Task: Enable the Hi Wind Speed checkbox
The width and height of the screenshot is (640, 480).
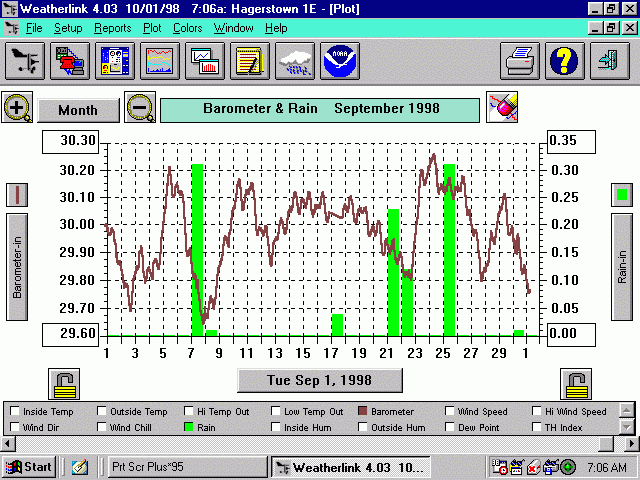Action: (537, 411)
